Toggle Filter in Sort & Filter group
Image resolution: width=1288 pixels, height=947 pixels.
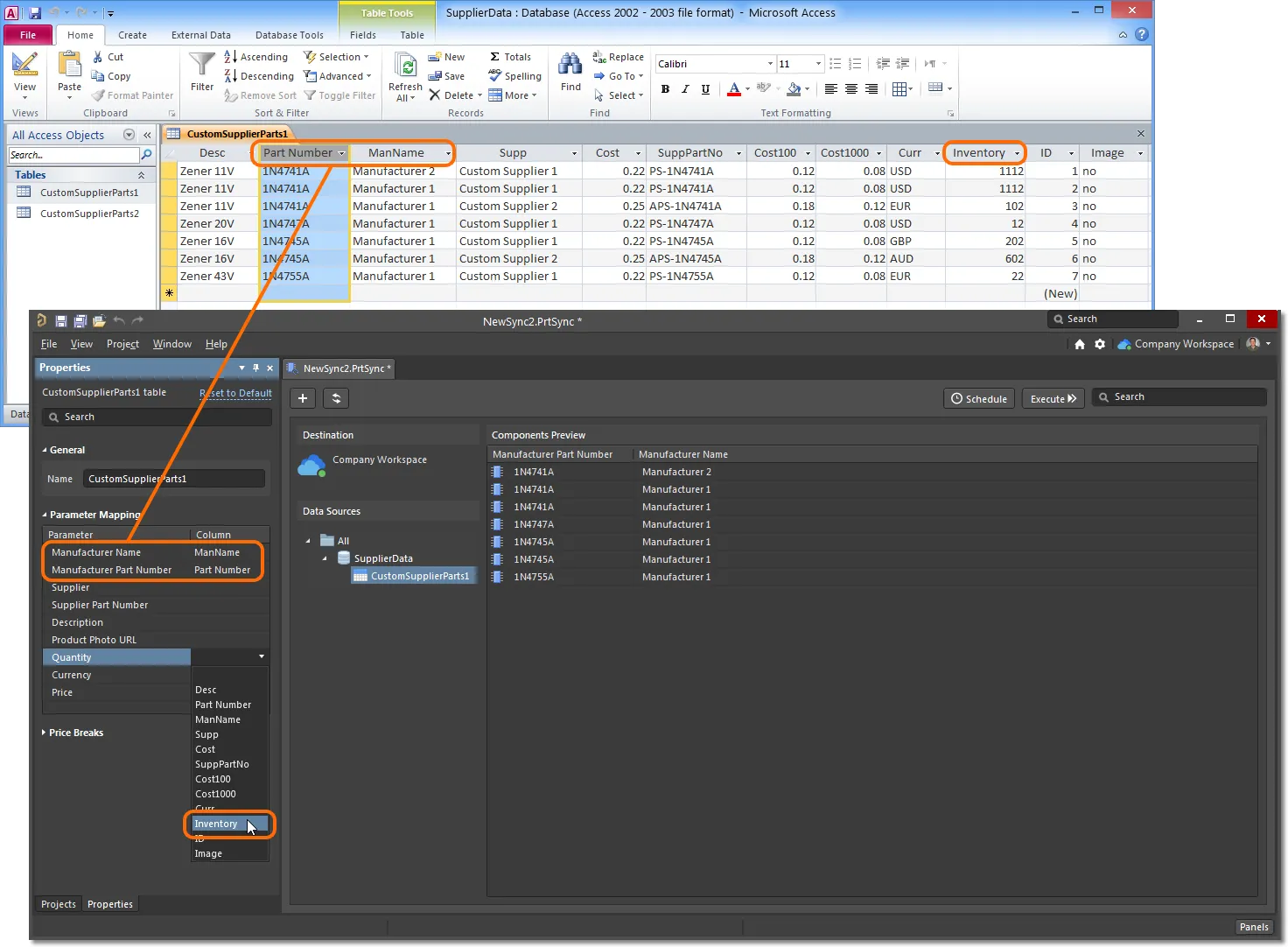(x=339, y=95)
